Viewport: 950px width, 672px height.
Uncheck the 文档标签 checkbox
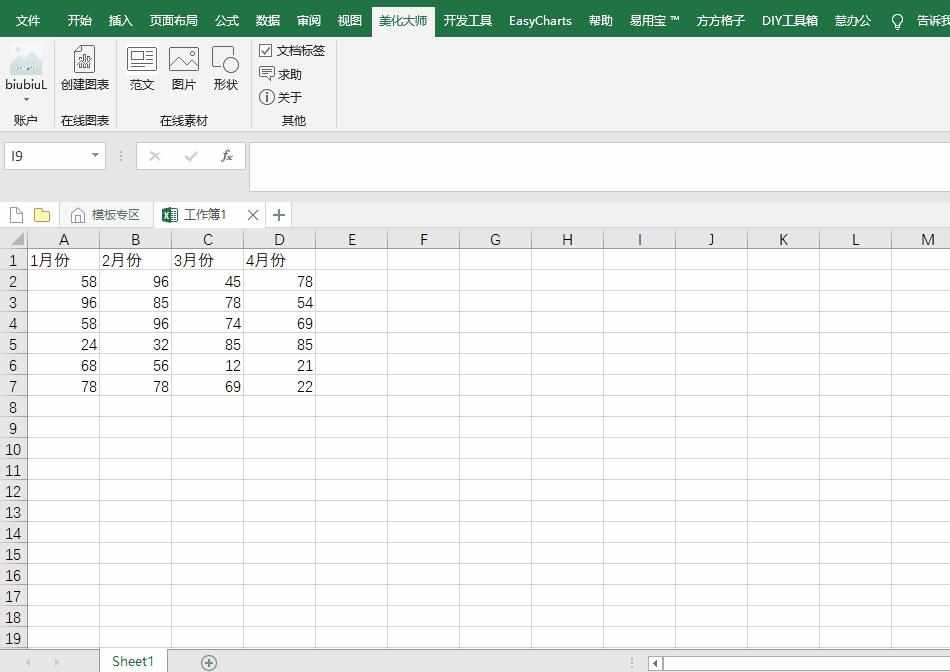coord(267,49)
